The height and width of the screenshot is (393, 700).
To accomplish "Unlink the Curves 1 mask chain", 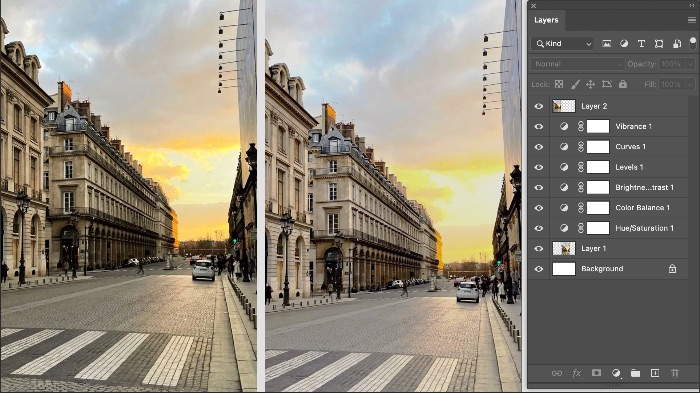I will tap(581, 147).
